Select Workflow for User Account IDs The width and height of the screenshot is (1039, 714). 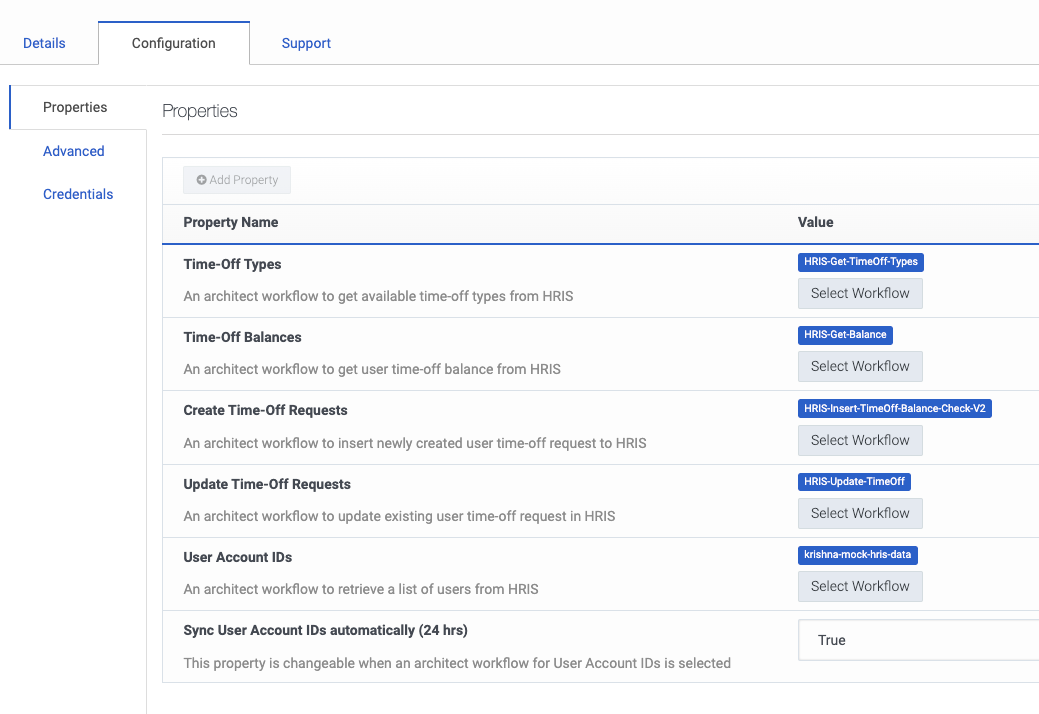point(859,586)
